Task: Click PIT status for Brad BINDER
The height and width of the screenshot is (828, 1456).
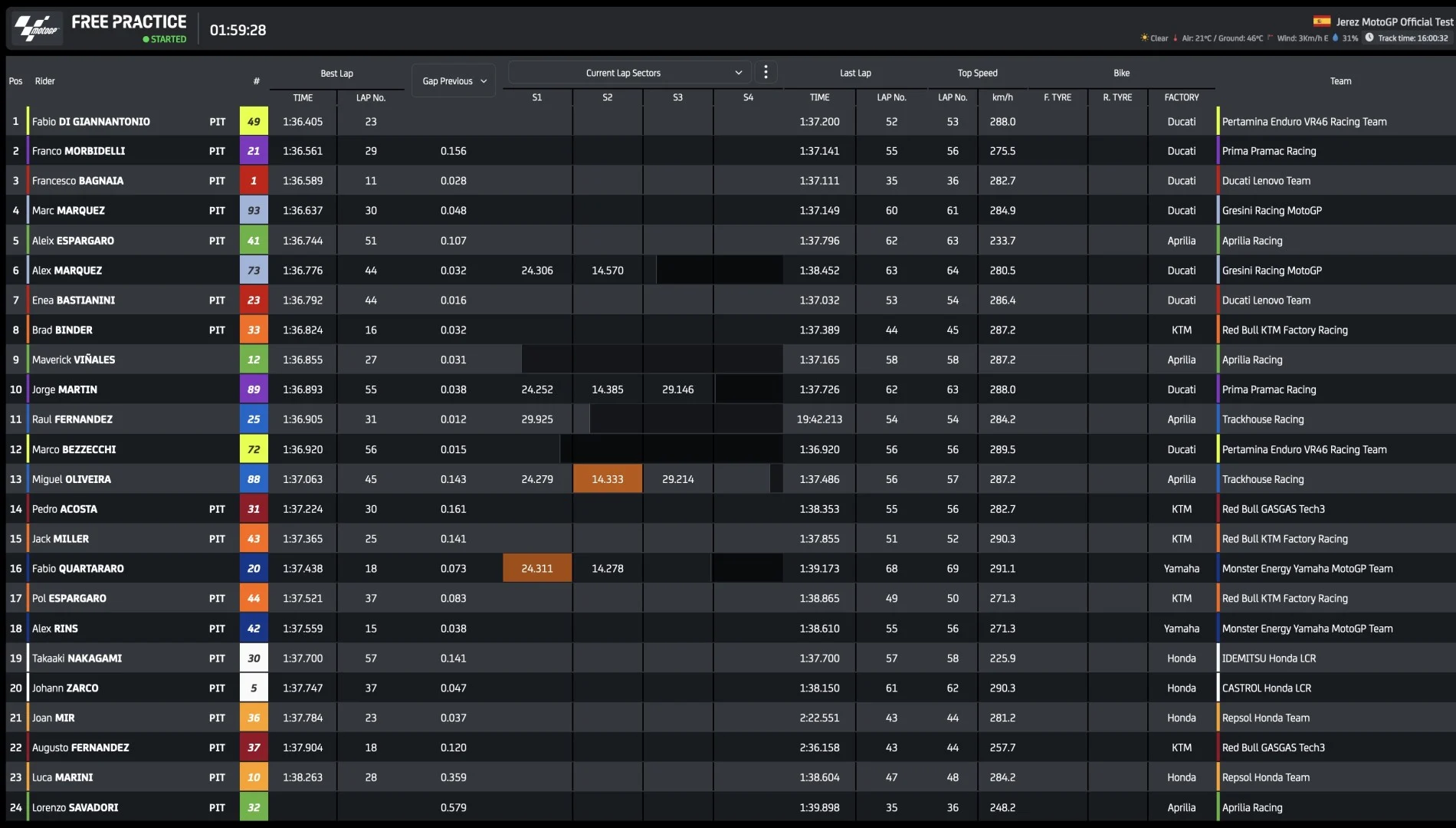Action: (x=217, y=330)
